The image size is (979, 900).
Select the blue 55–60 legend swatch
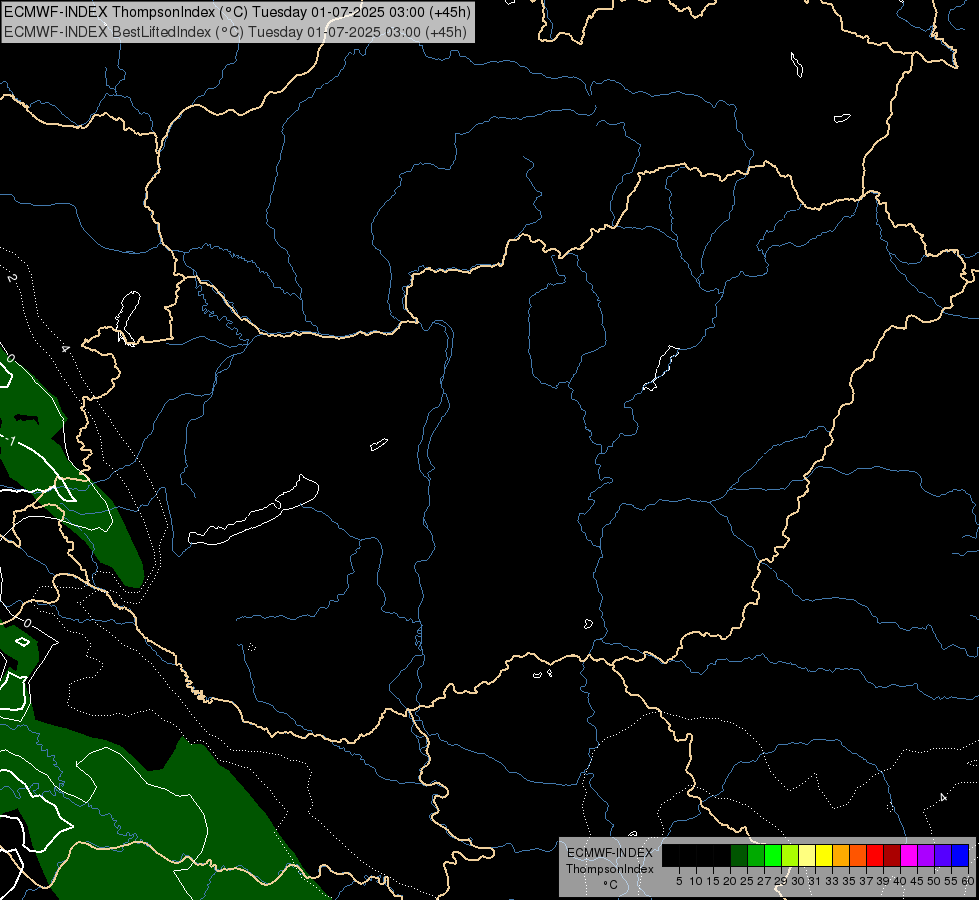click(960, 855)
